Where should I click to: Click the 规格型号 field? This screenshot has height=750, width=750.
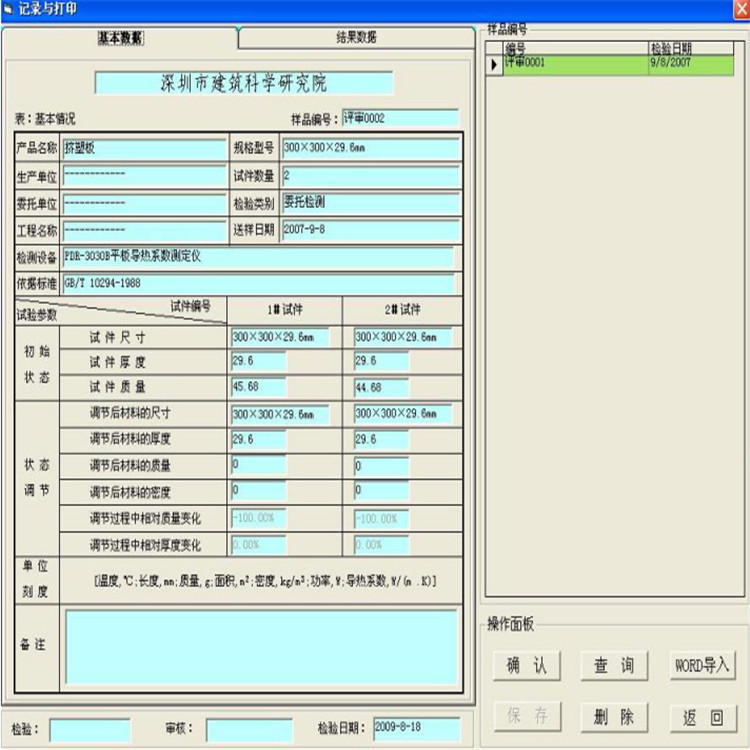coord(369,148)
